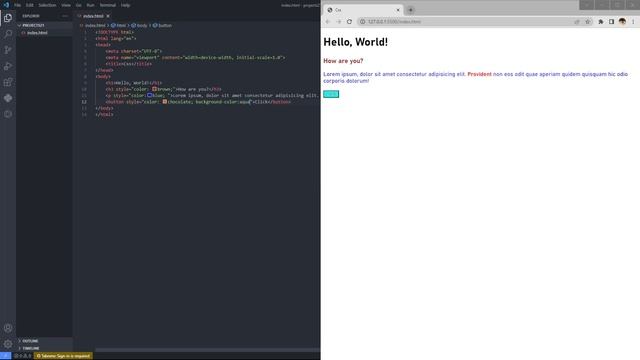This screenshot has height=360, width=640.
Task: Click the VS Code logo in the title bar
Action: [6, 5]
